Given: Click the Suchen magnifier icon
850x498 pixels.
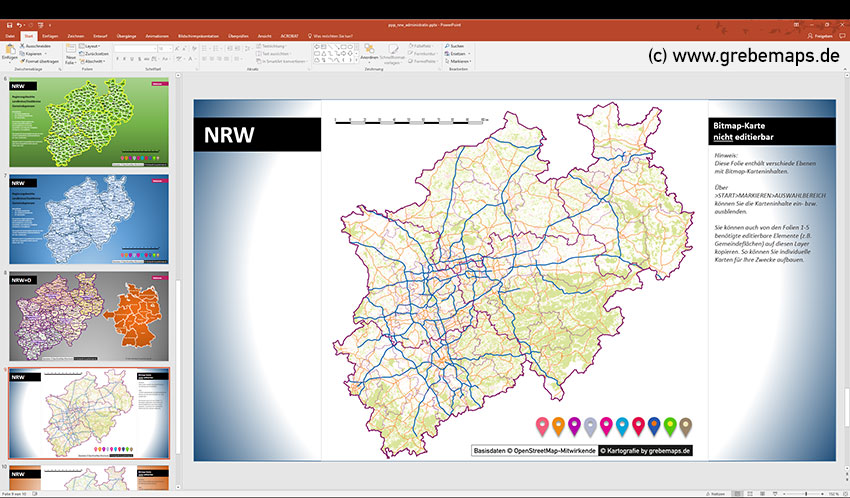Looking at the screenshot, I should [446, 46].
